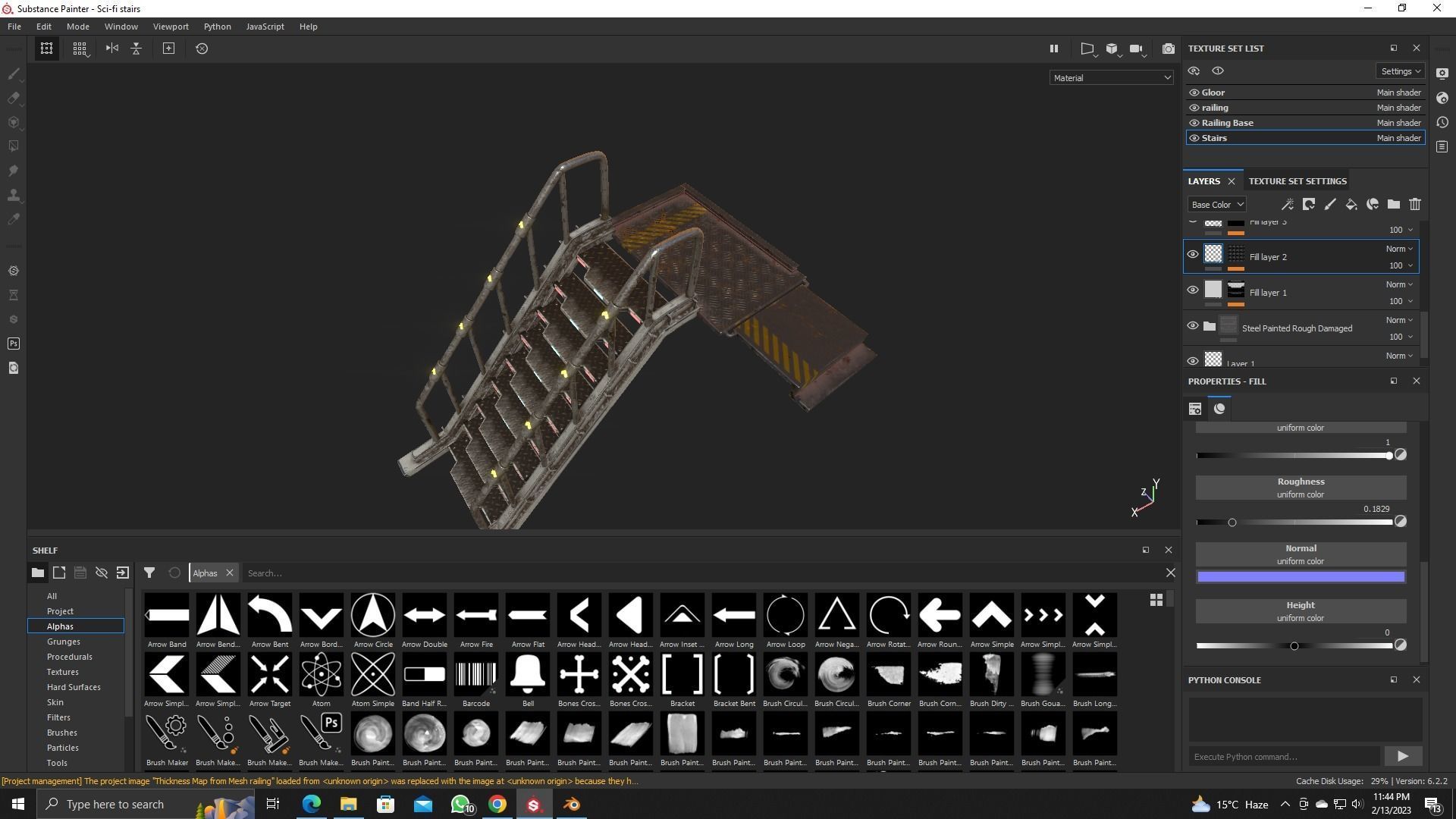
Task: Toggle visibility of Gloor texture set
Action: tap(1194, 93)
